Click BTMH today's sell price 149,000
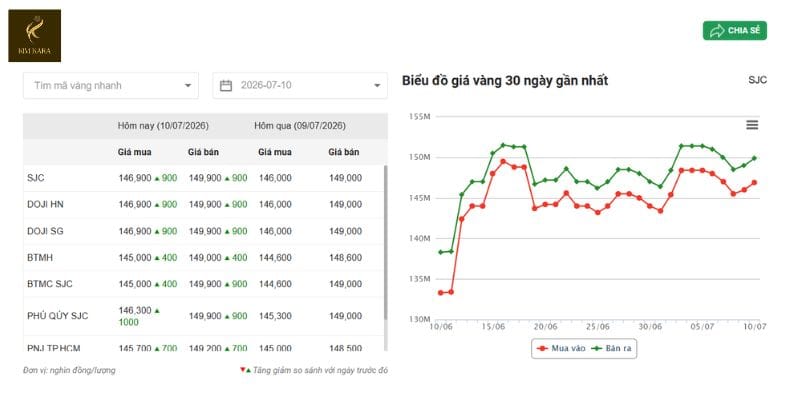 pyautogui.click(x=205, y=258)
